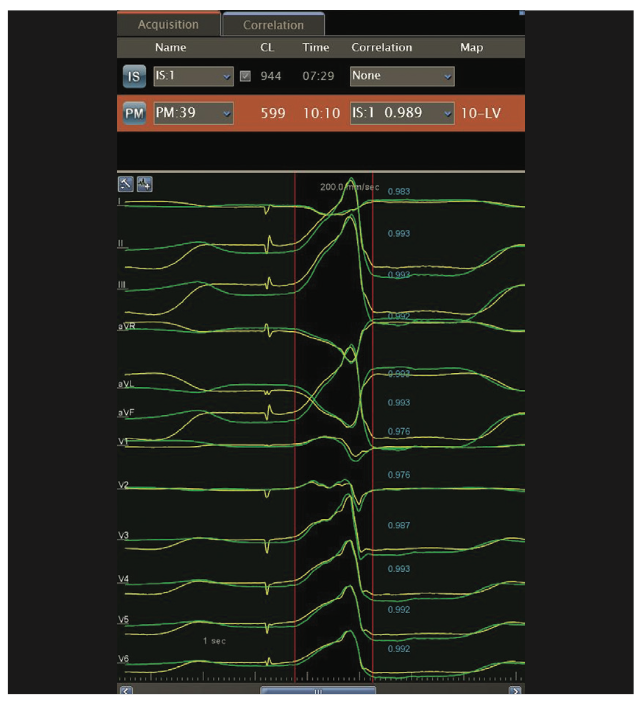Click the V6 lead label
Screen dimensions: 642x704
pos(123,659)
